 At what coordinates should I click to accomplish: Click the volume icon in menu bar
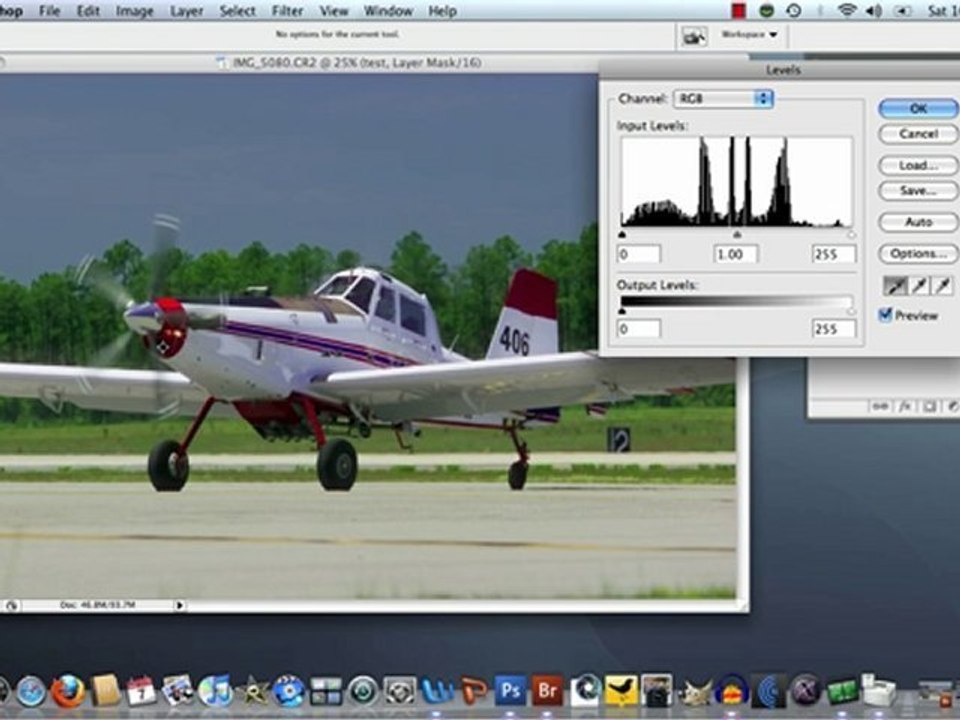pos(873,10)
